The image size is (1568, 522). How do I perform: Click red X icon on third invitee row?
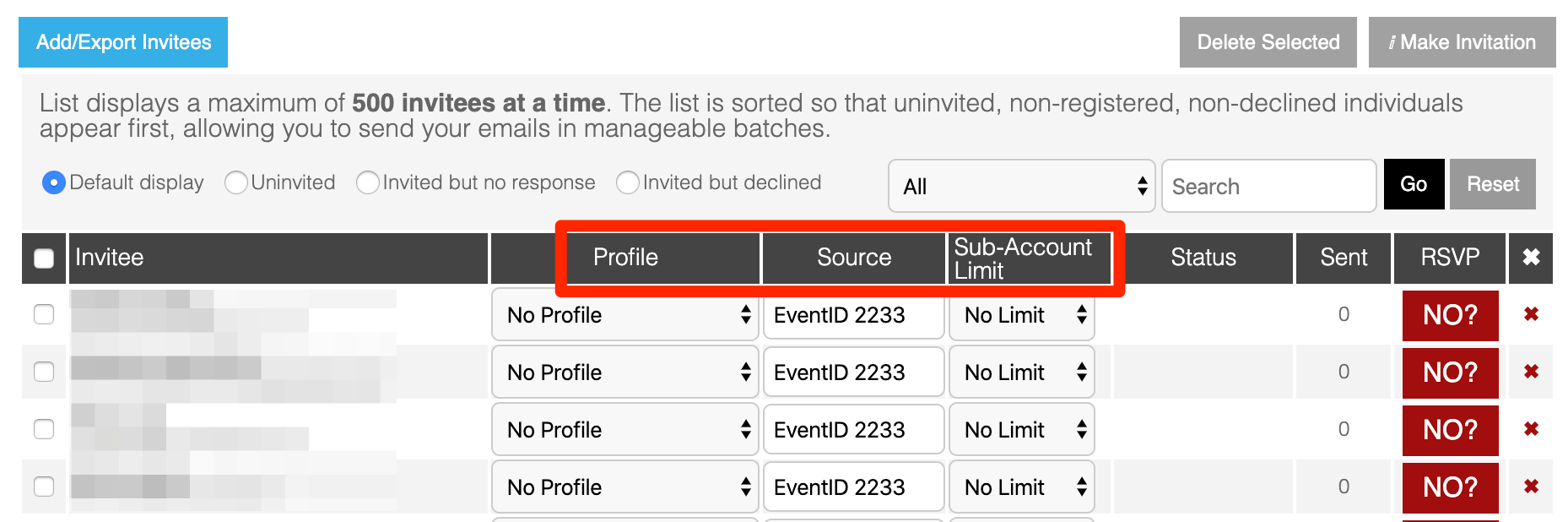1531,429
